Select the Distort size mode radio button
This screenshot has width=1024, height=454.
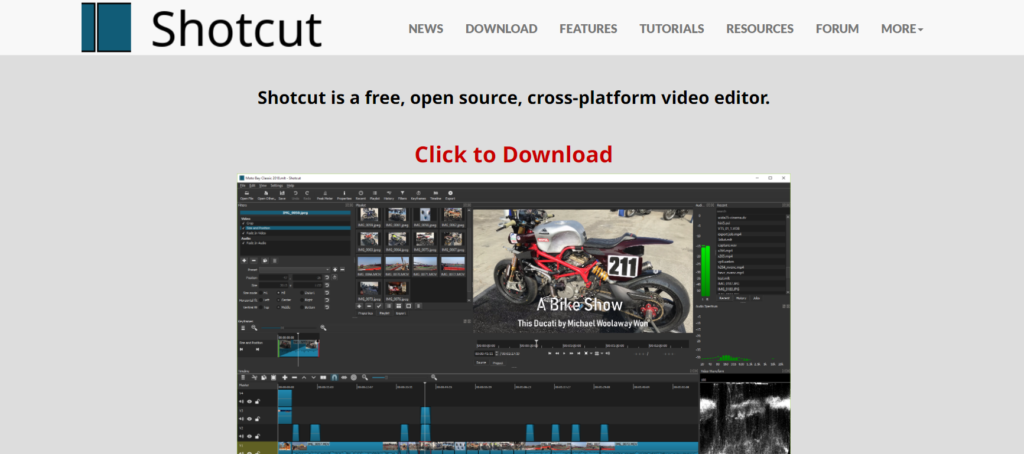pos(302,293)
